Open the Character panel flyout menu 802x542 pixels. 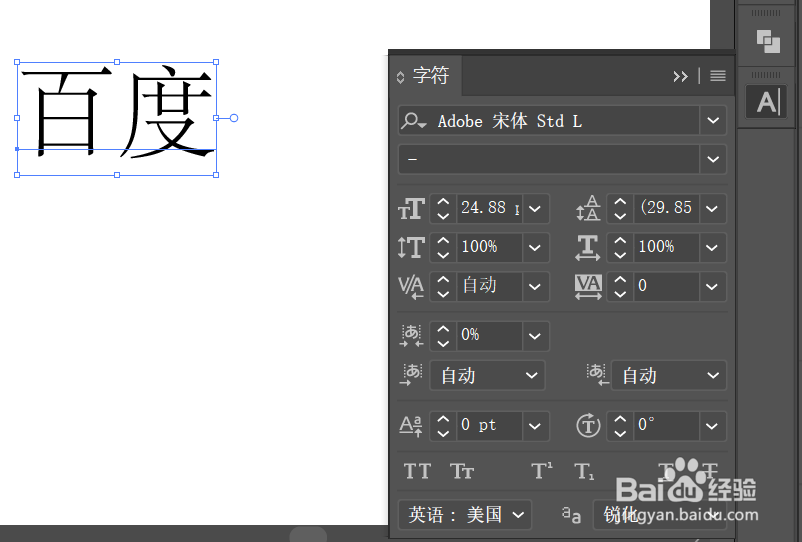coord(718,76)
